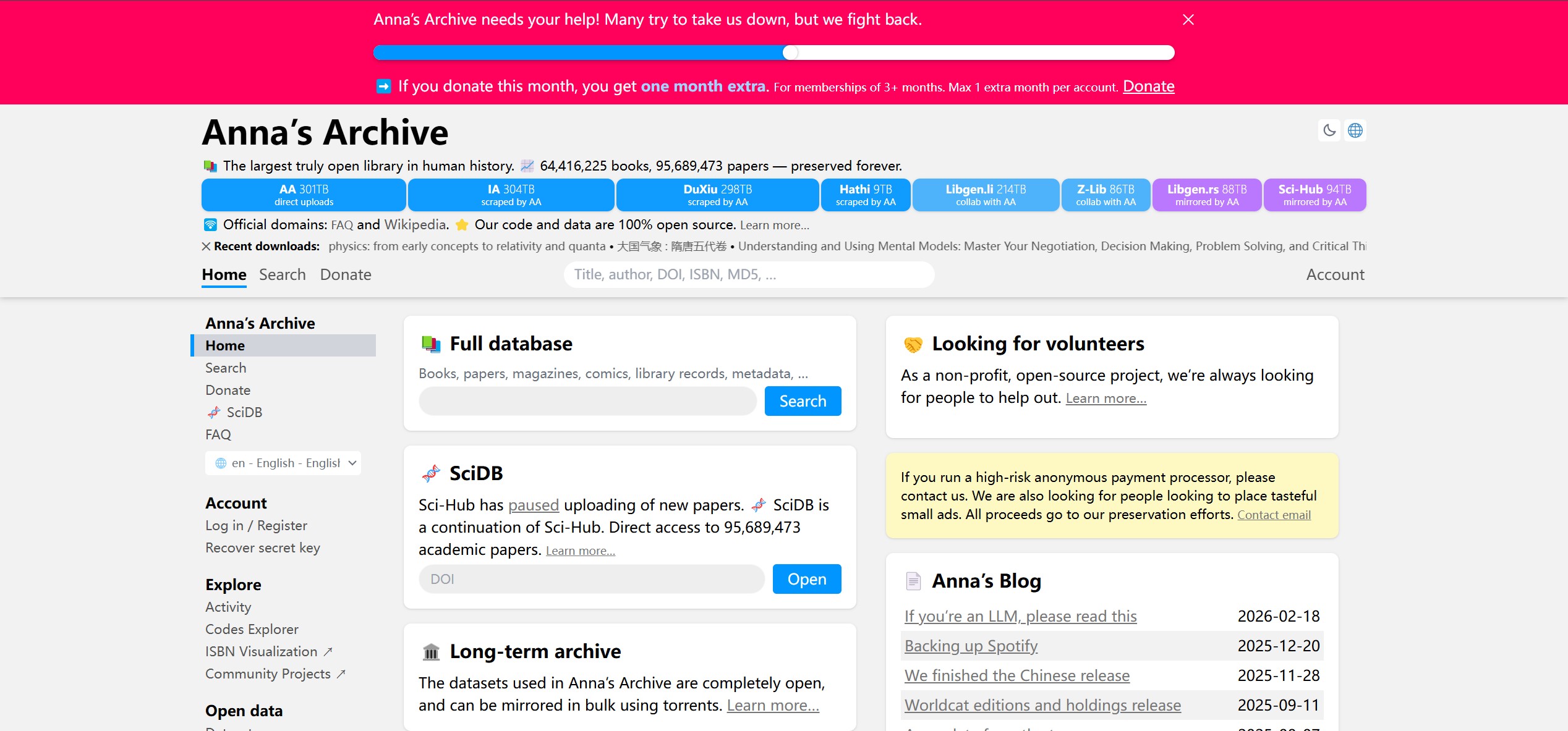Select Z-Lib 86TB badge
1568x731 pixels.
[x=1106, y=195]
